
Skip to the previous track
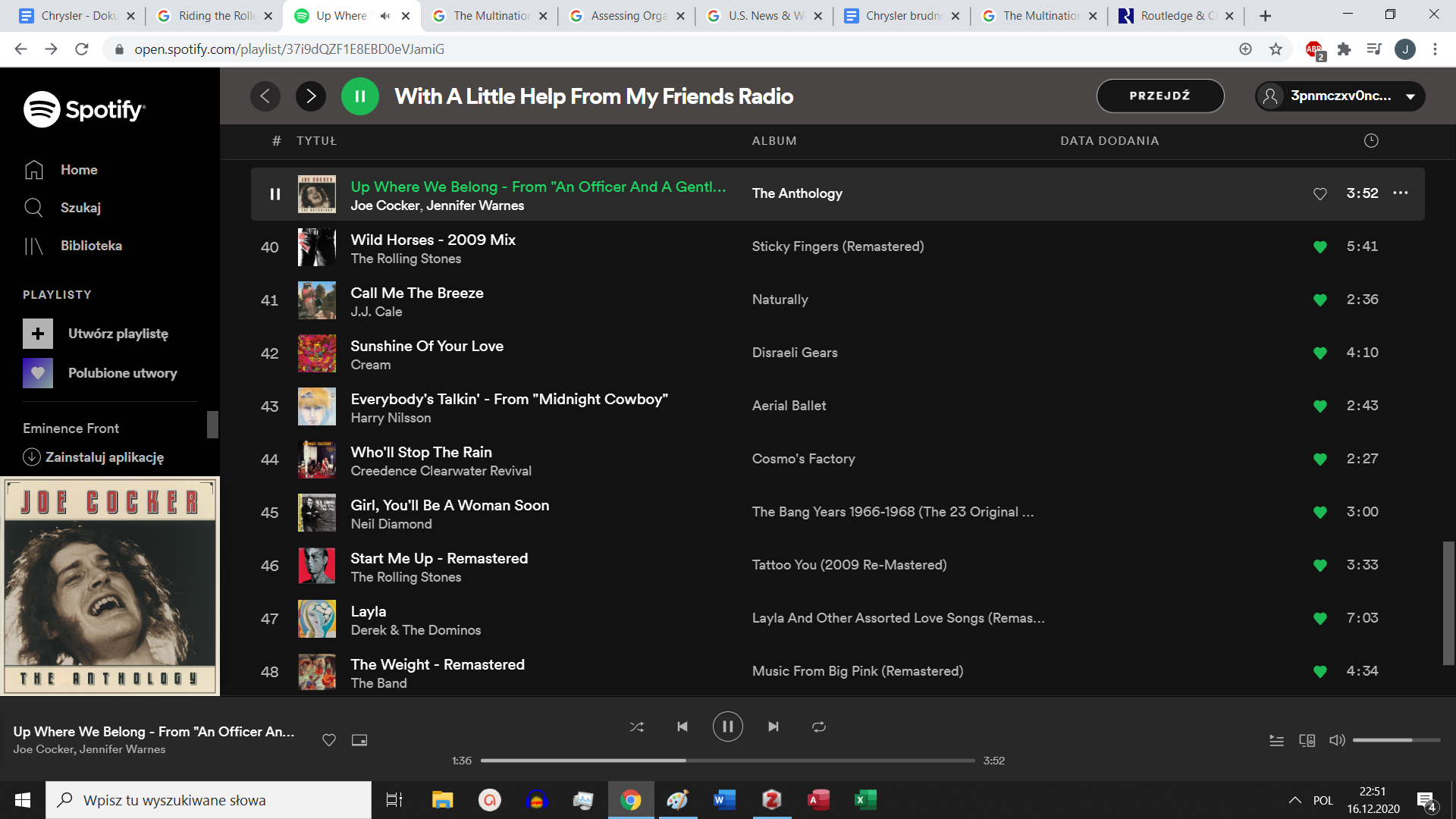coord(682,726)
